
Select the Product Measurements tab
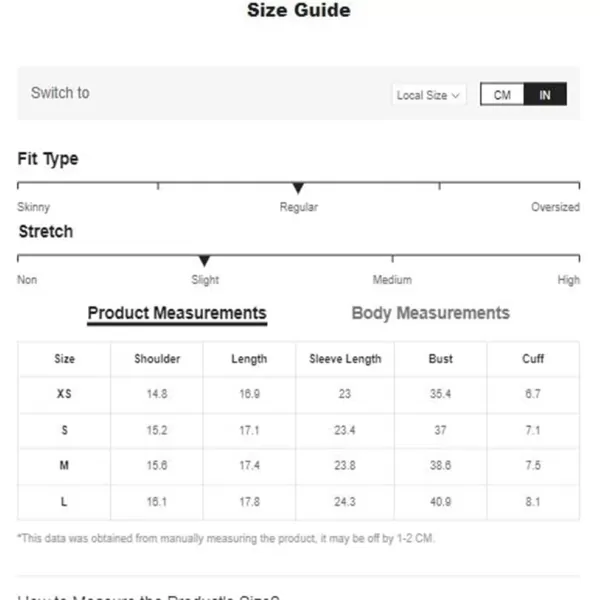pos(177,313)
